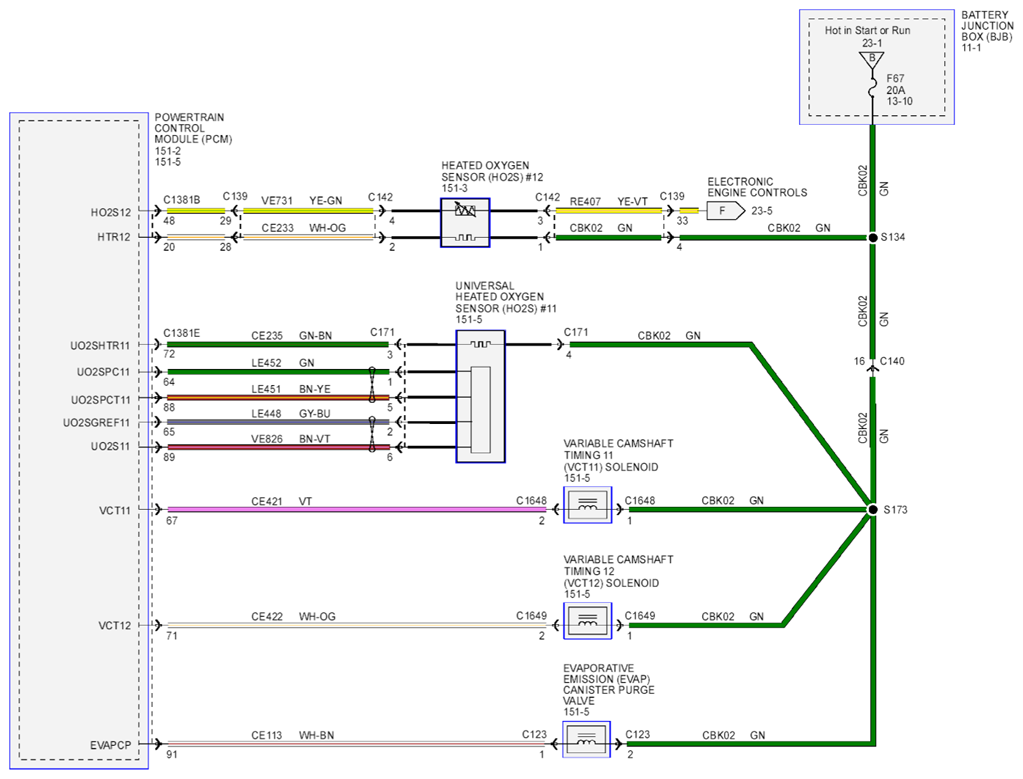Click the CBK02 GN label beside C1648
Image resolution: width=1023 pixels, height=779 pixels.
coord(733,500)
